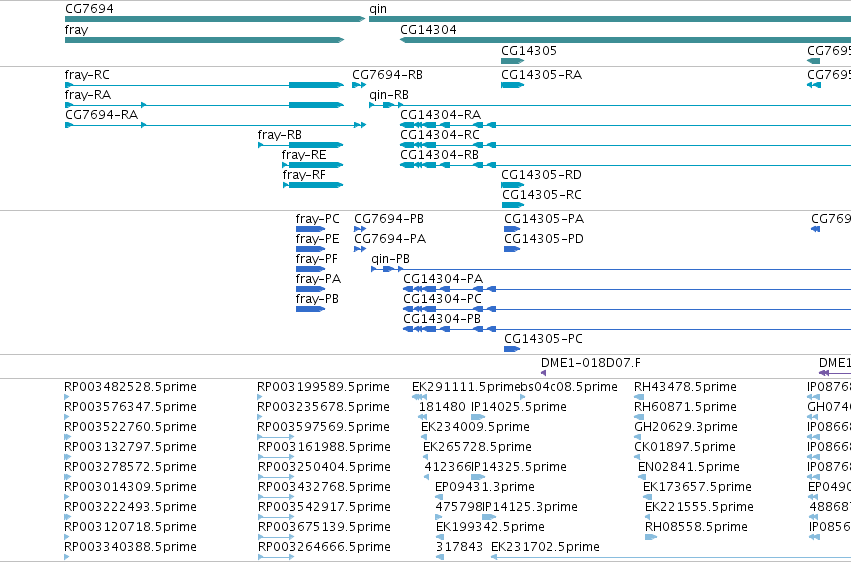Click the CG14305-PD protein label

tap(544, 239)
